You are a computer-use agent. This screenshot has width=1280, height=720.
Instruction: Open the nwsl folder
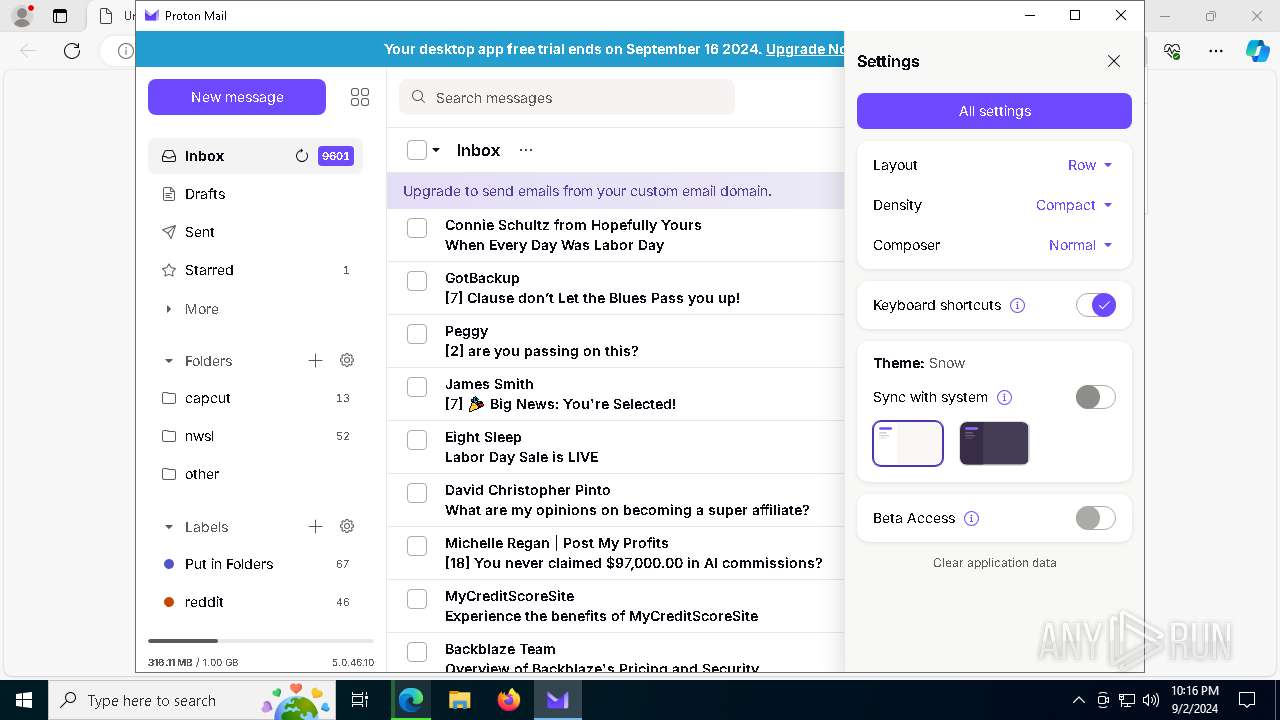pos(255,436)
